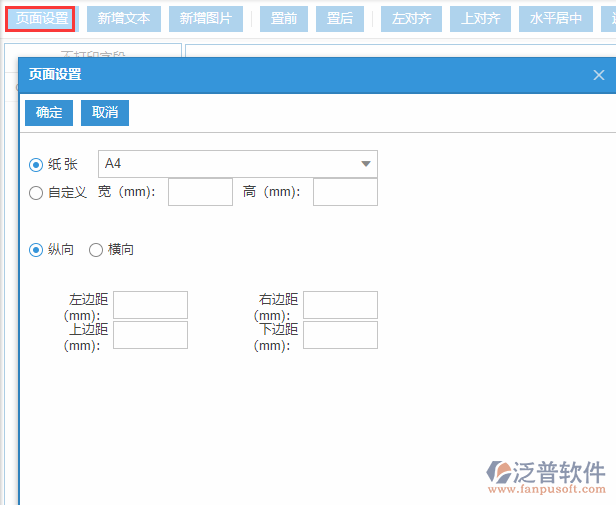
Task: Click the 置后 toolbar button
Action: click(x=340, y=18)
